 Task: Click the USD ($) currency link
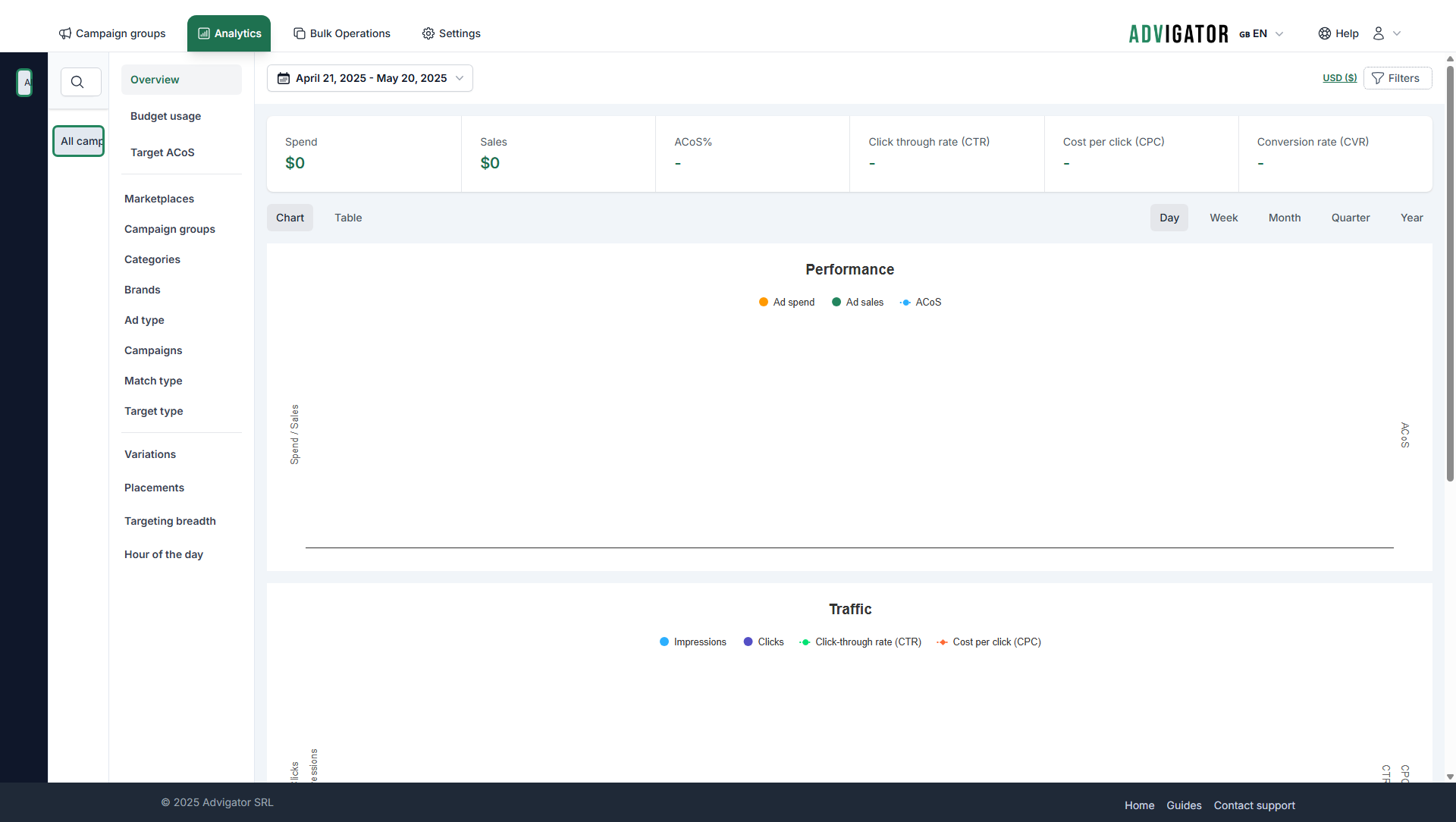(x=1339, y=78)
